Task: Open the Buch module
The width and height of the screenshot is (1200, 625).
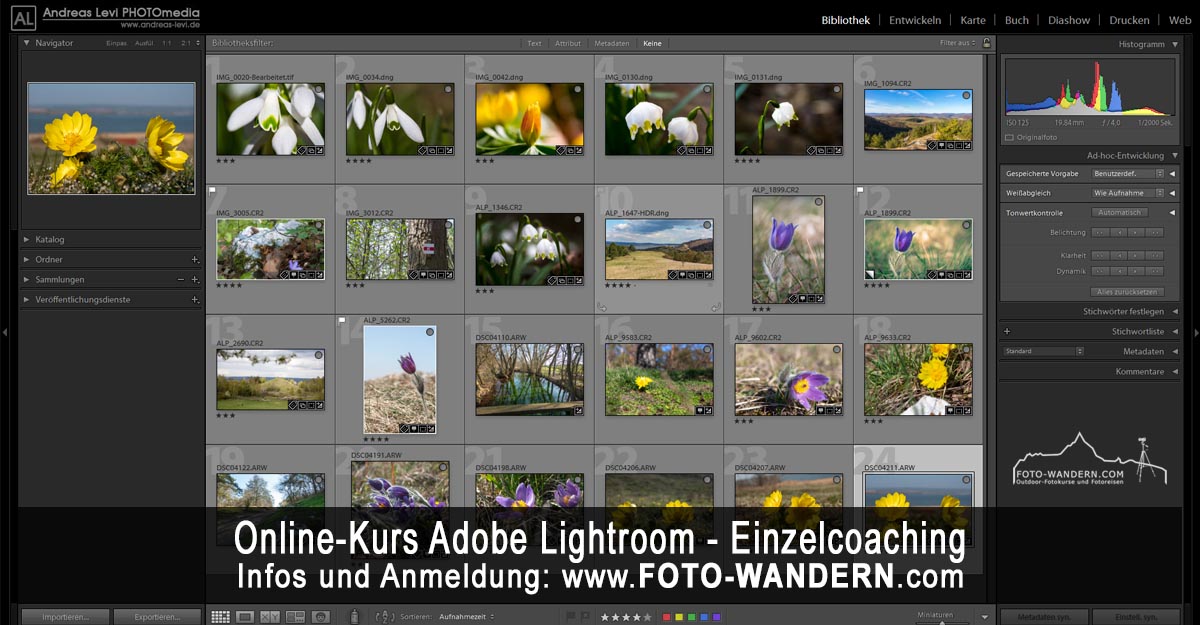Action: [x=1017, y=20]
